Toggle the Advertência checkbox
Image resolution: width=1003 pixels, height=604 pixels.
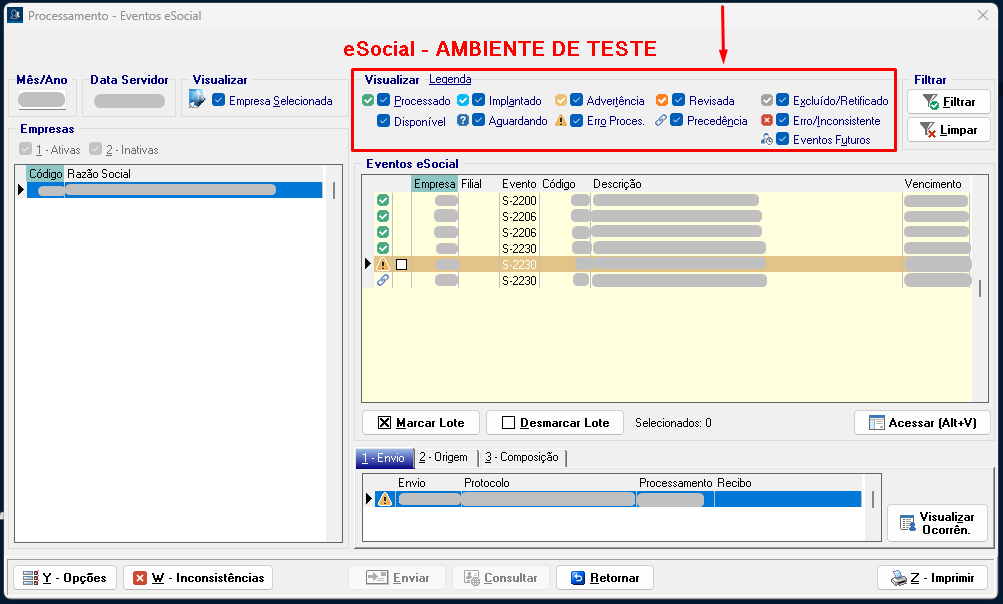point(576,101)
